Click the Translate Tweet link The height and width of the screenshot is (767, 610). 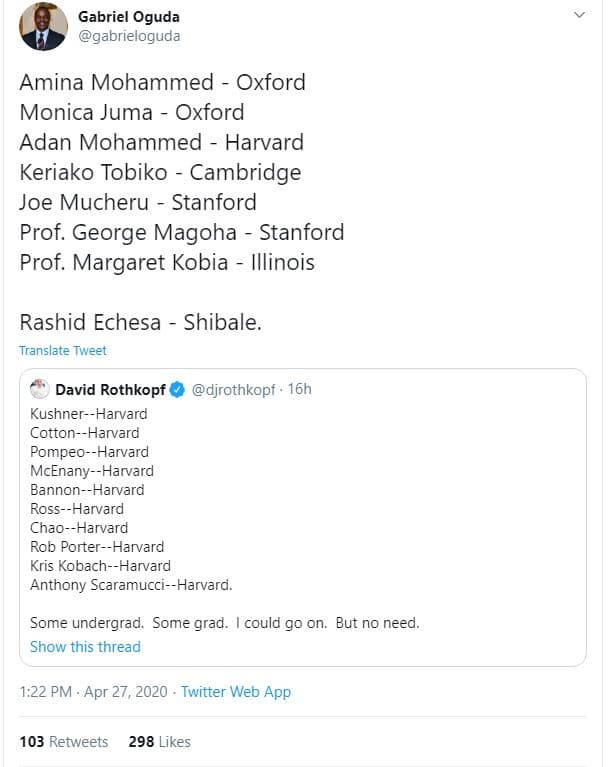tap(62, 350)
